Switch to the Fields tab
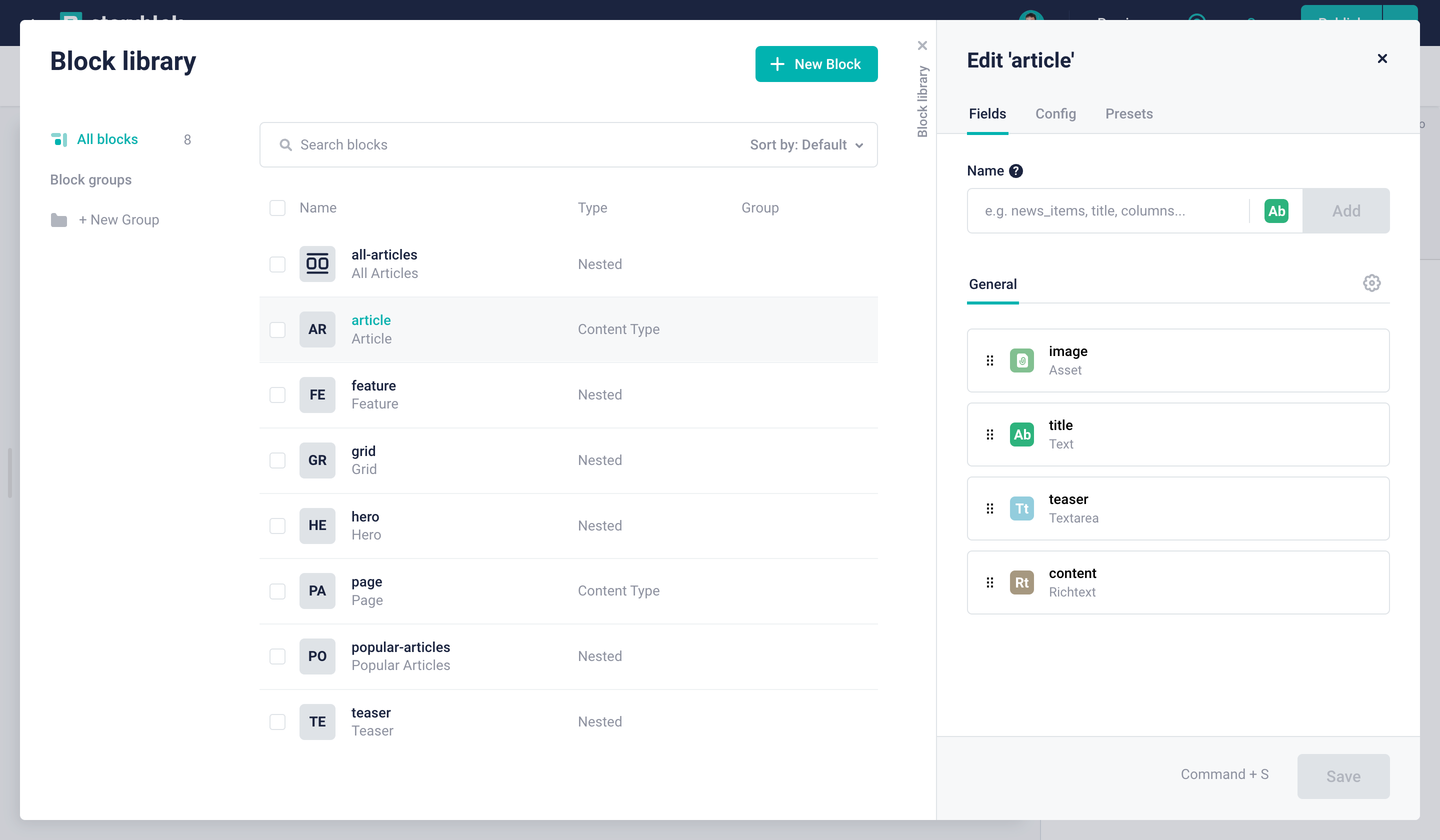1440x840 pixels. [x=987, y=113]
